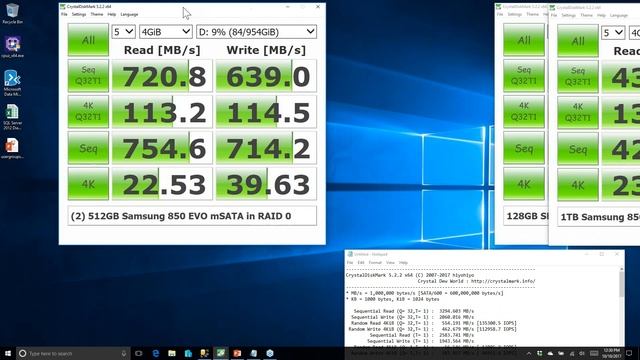Open Settings menu in front CrystalDiskMark window

point(79,14)
